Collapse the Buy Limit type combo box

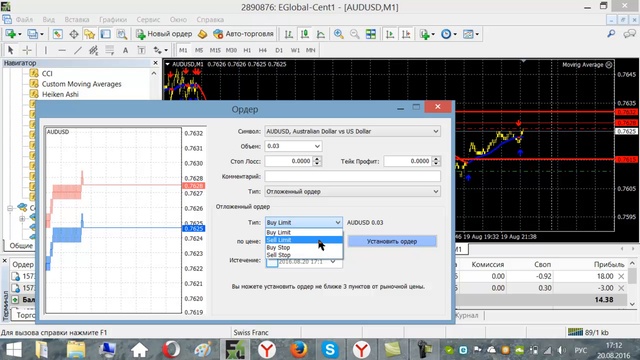[x=304, y=222]
